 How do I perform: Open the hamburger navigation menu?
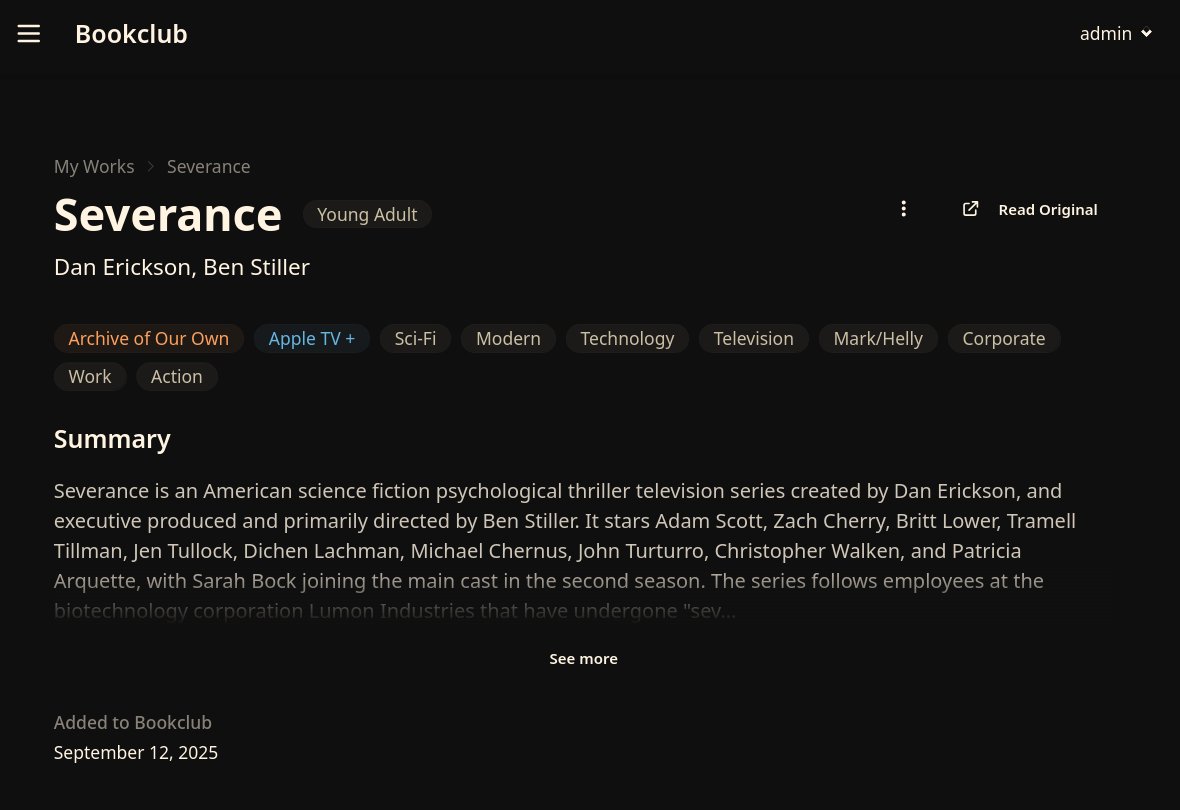[x=29, y=34]
